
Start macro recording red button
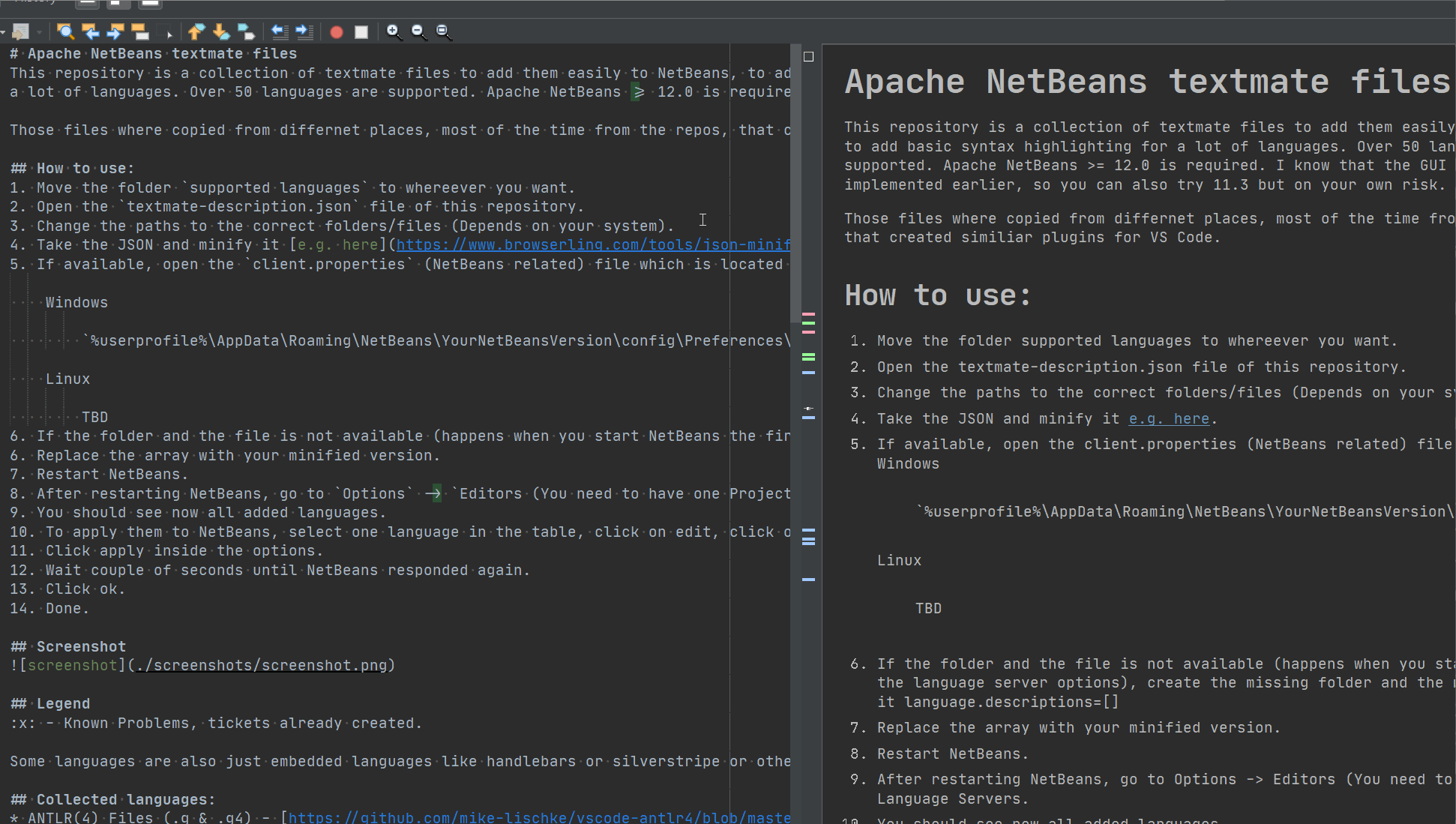(337, 31)
